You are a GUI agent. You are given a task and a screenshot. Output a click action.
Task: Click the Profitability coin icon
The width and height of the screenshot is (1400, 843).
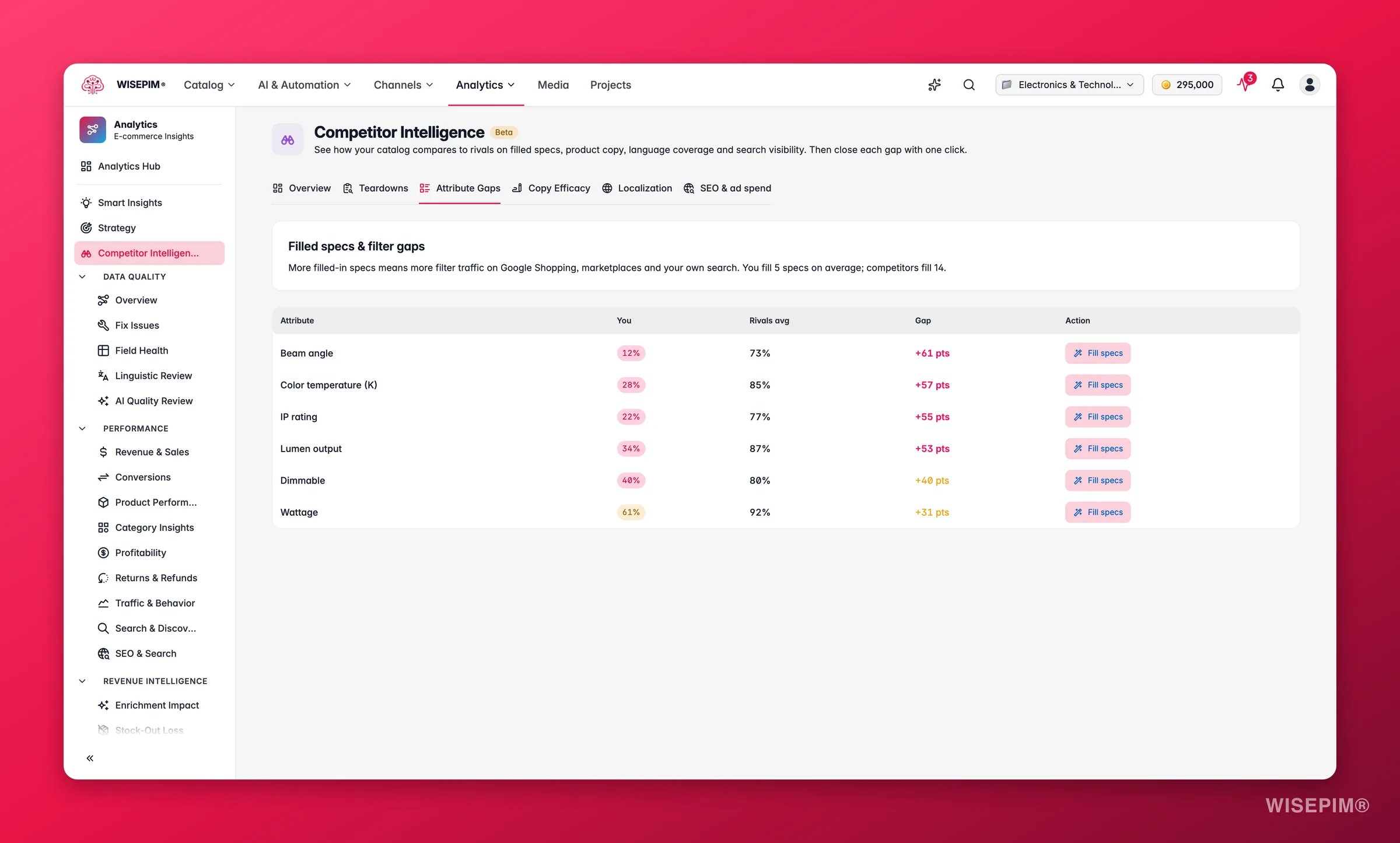103,552
